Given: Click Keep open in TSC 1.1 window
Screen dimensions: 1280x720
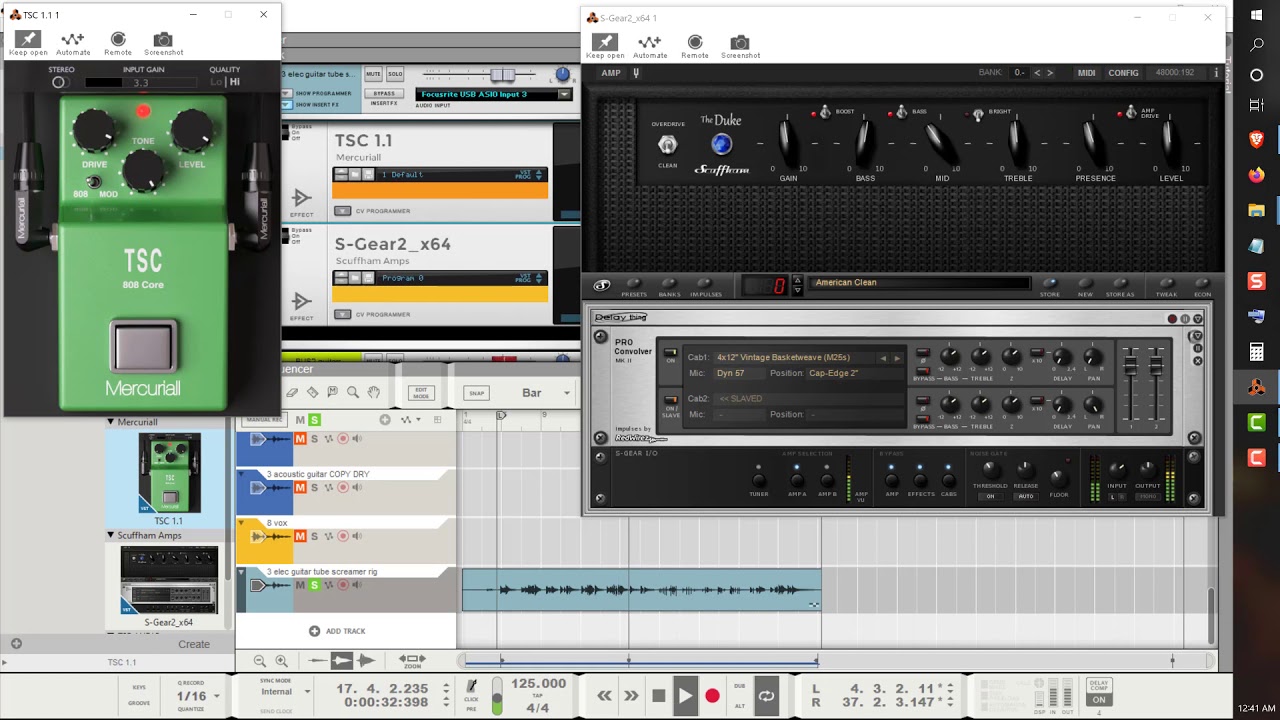Looking at the screenshot, I should (28, 43).
